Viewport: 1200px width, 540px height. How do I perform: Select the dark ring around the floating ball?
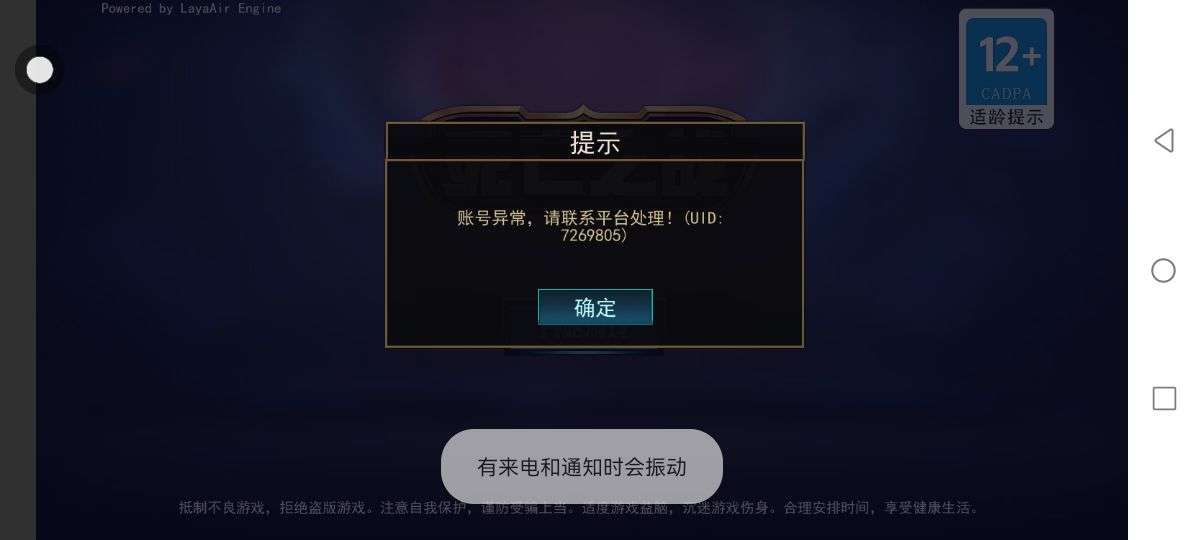pos(40,70)
